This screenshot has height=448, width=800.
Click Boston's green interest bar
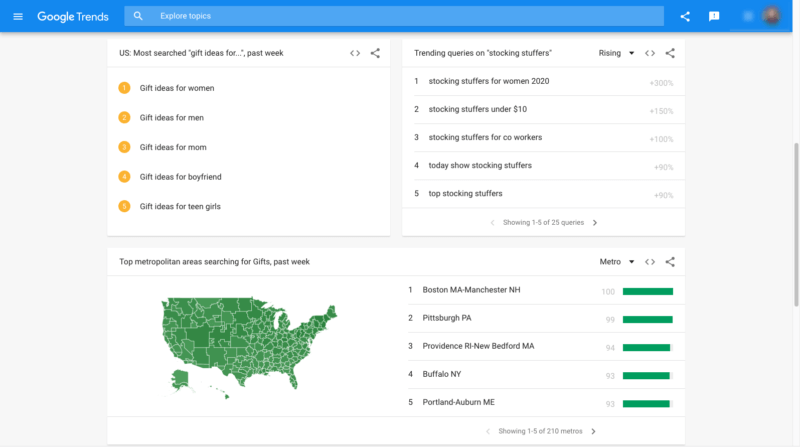point(648,292)
